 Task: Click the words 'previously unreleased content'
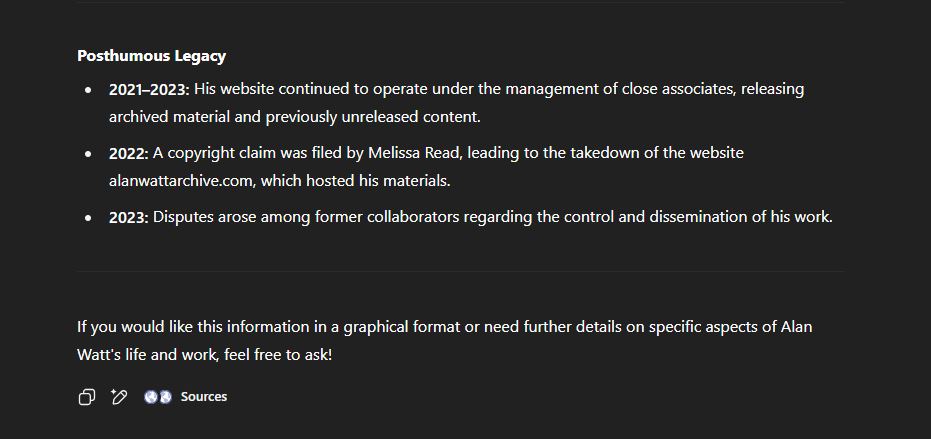(x=373, y=117)
